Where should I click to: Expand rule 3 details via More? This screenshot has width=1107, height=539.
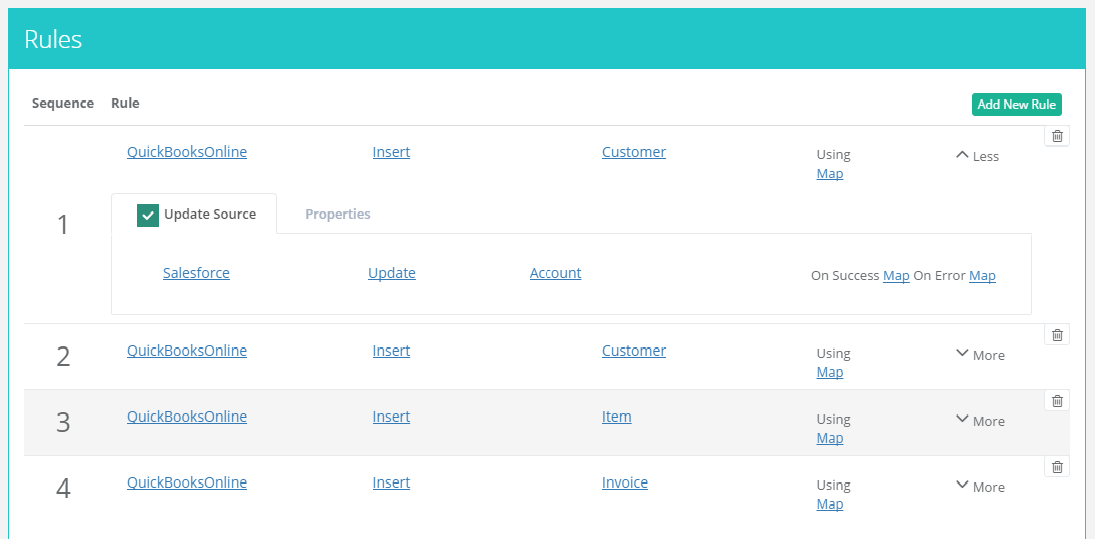click(980, 421)
